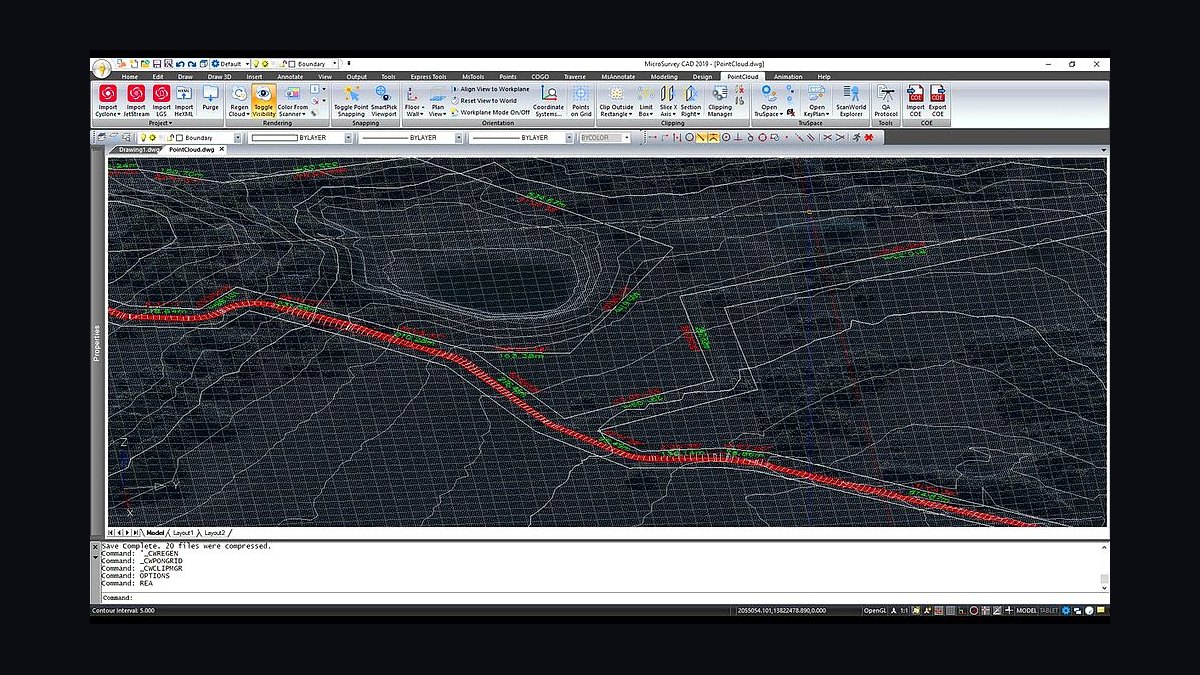Click the Regen Cloud icon

click(x=239, y=93)
